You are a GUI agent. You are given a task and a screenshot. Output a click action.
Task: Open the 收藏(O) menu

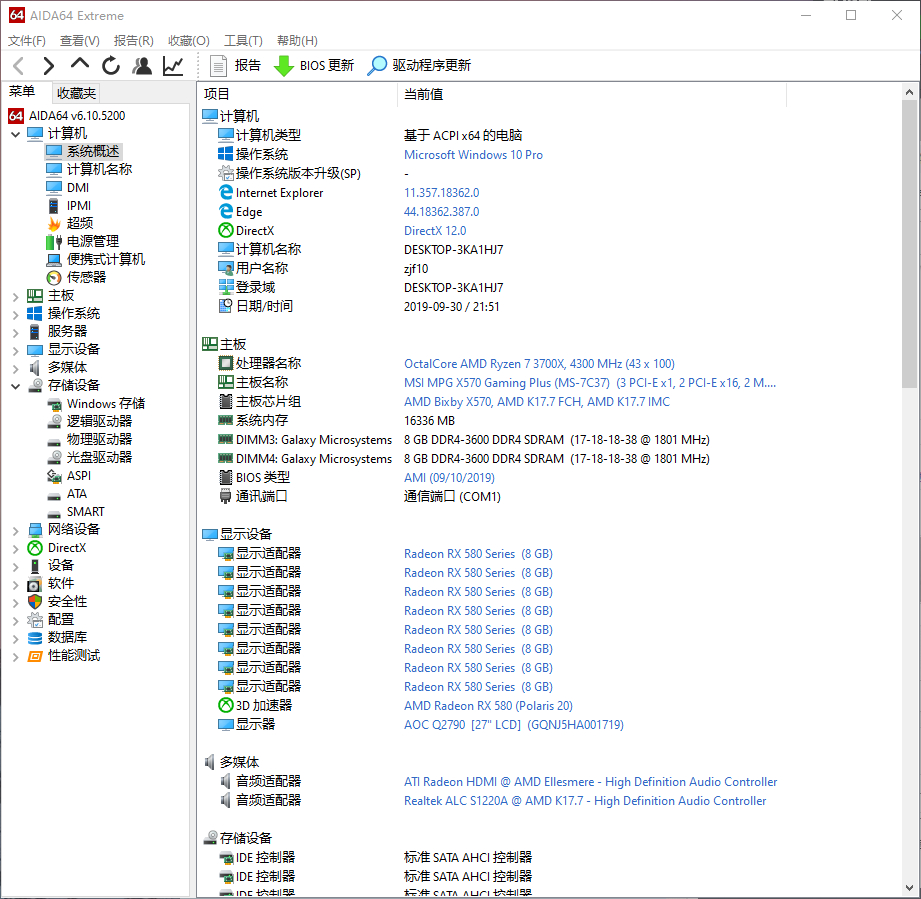coord(189,41)
